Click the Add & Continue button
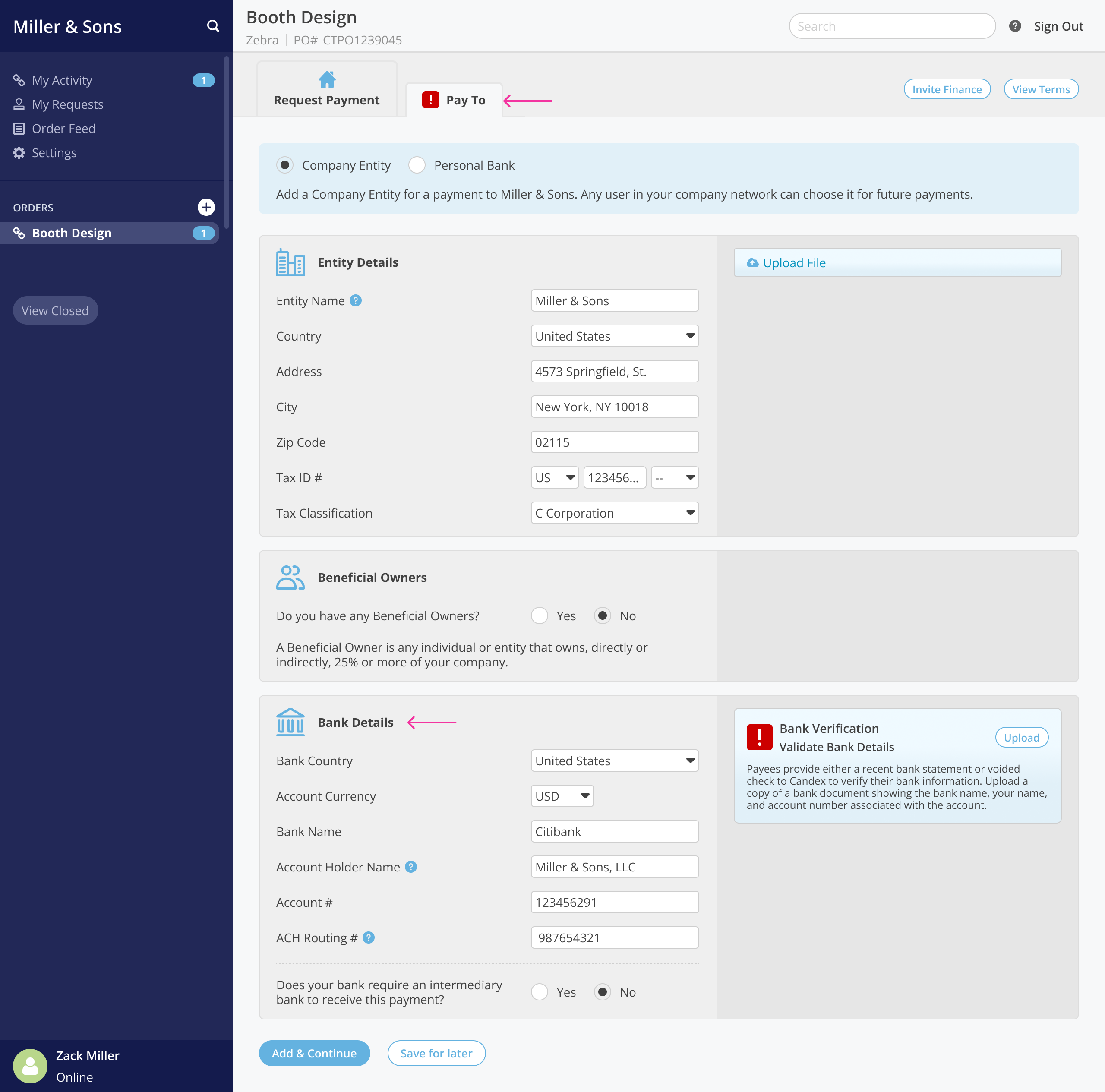The image size is (1105, 1092). (x=314, y=1053)
